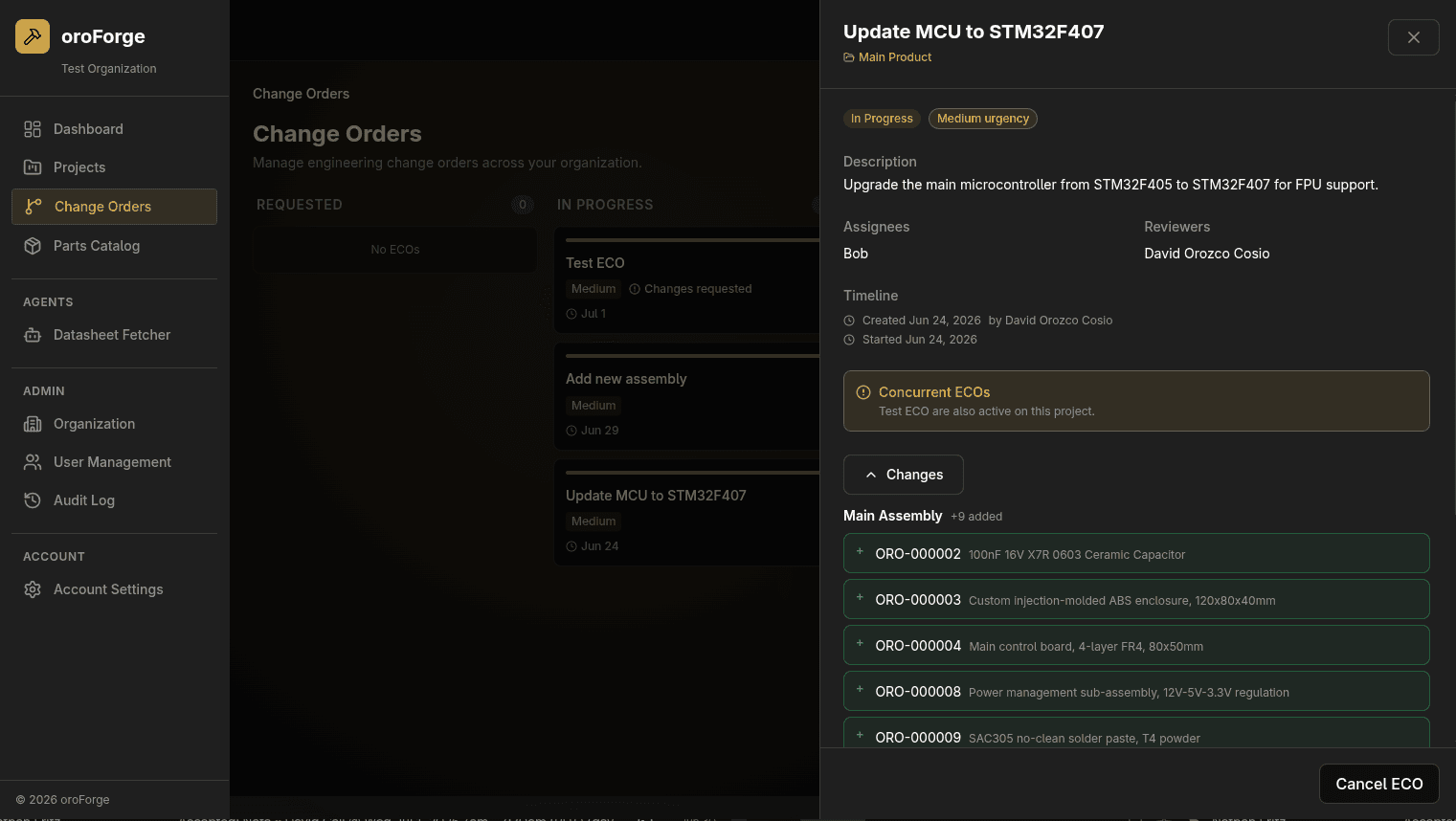Click the Requested column count badge
1456x821 pixels.
[x=522, y=205]
